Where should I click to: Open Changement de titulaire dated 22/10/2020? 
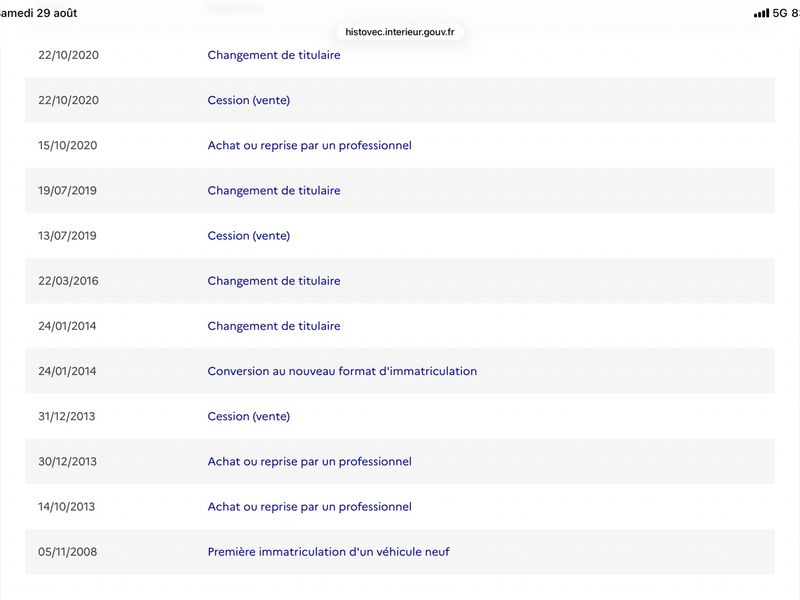pyautogui.click(x=274, y=55)
